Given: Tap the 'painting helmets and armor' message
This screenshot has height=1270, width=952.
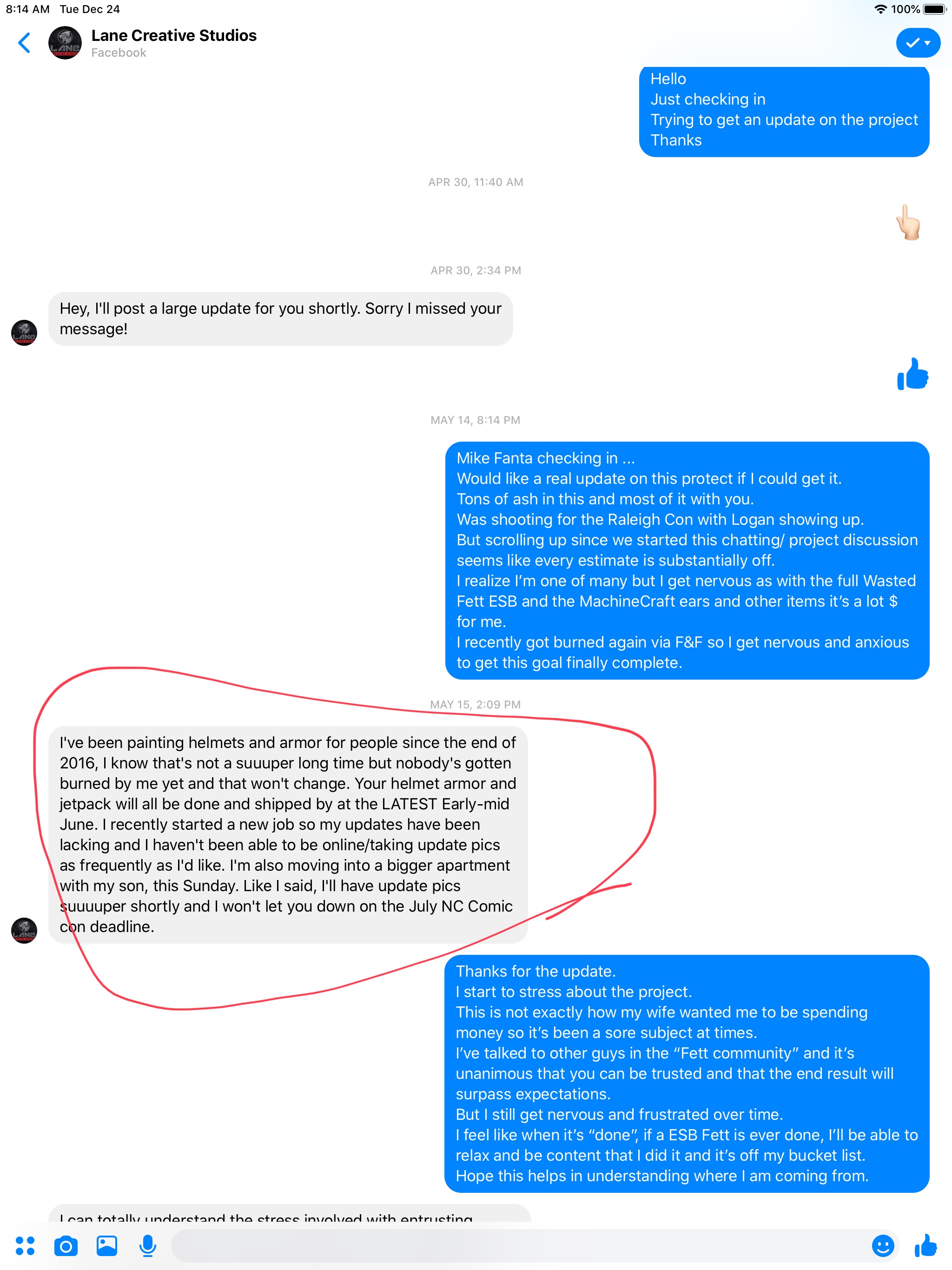Looking at the screenshot, I should pos(288,835).
